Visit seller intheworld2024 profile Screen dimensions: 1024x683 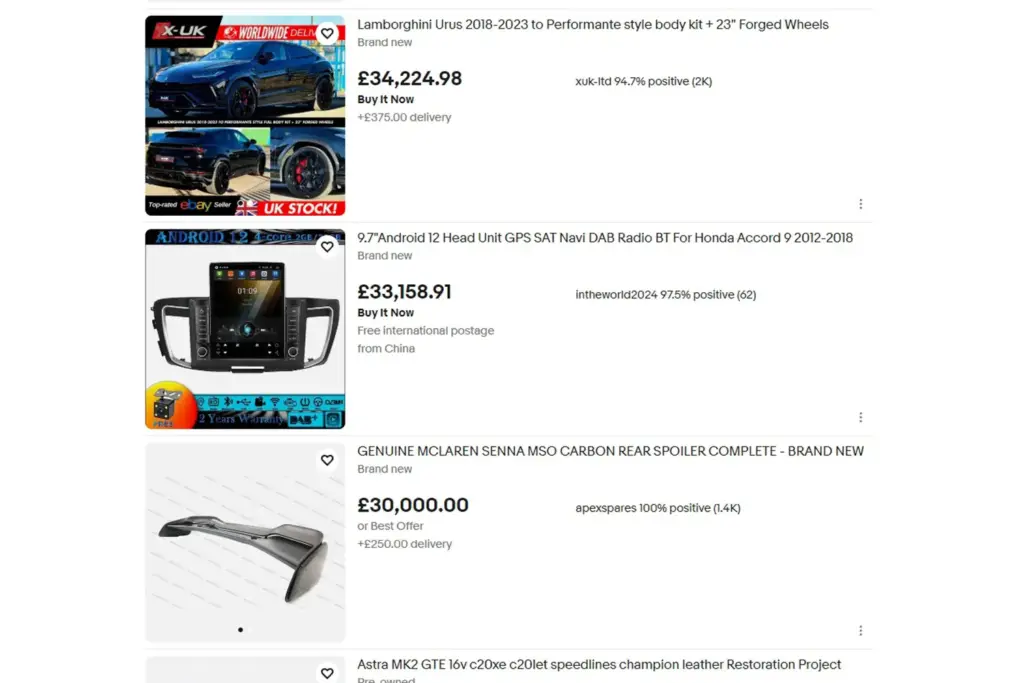coord(665,295)
